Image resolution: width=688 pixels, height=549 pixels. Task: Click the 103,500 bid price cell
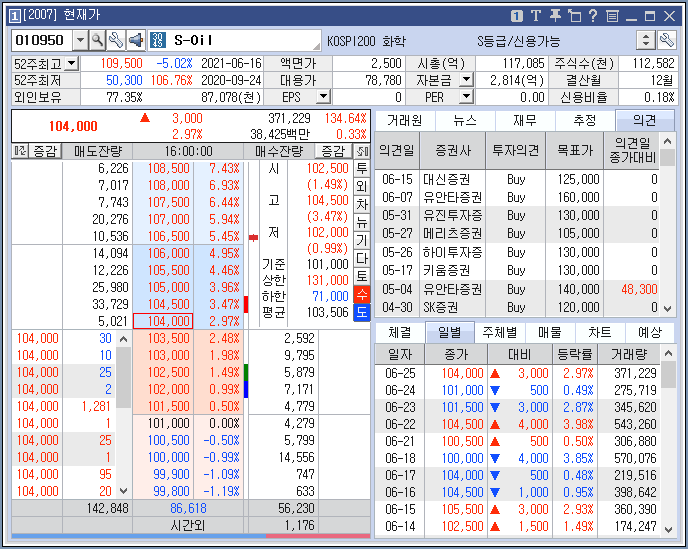[x=163, y=338]
